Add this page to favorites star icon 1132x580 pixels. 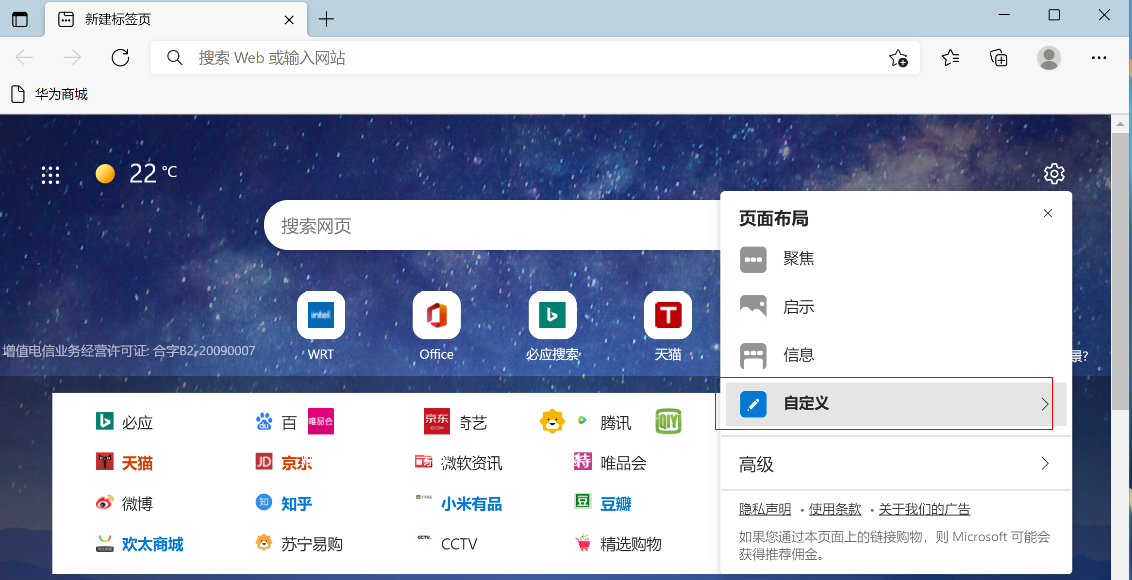click(898, 58)
